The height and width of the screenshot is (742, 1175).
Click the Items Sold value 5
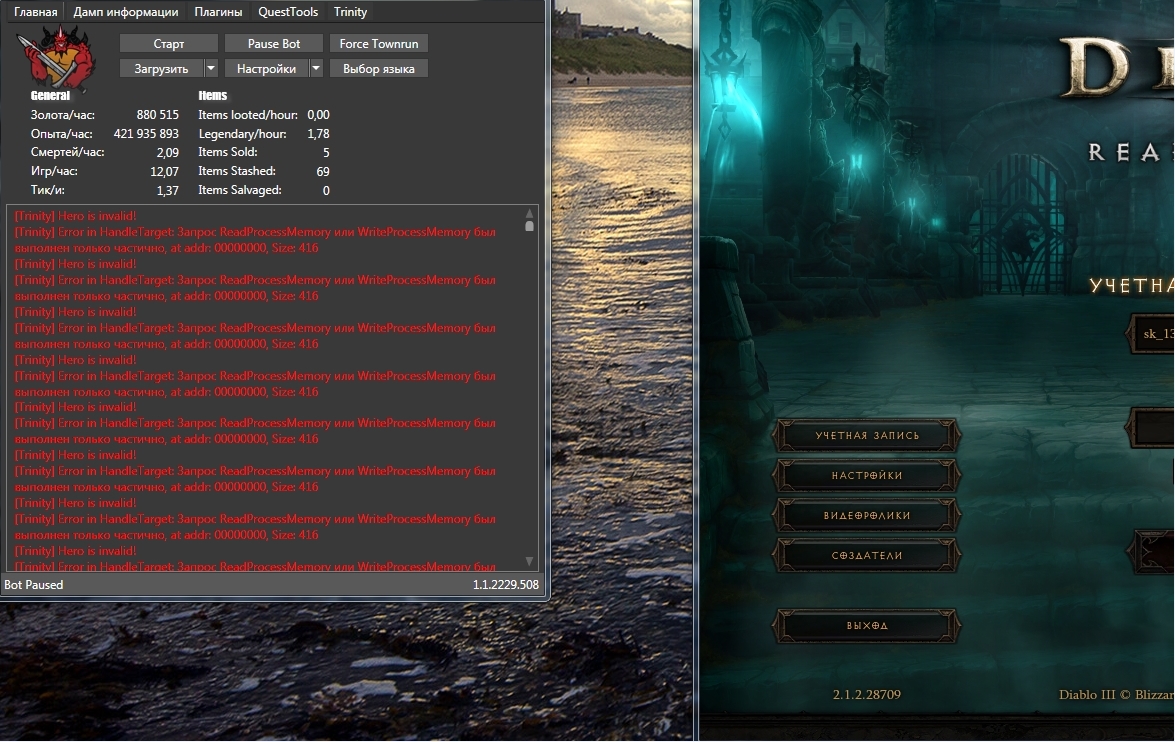[x=326, y=152]
